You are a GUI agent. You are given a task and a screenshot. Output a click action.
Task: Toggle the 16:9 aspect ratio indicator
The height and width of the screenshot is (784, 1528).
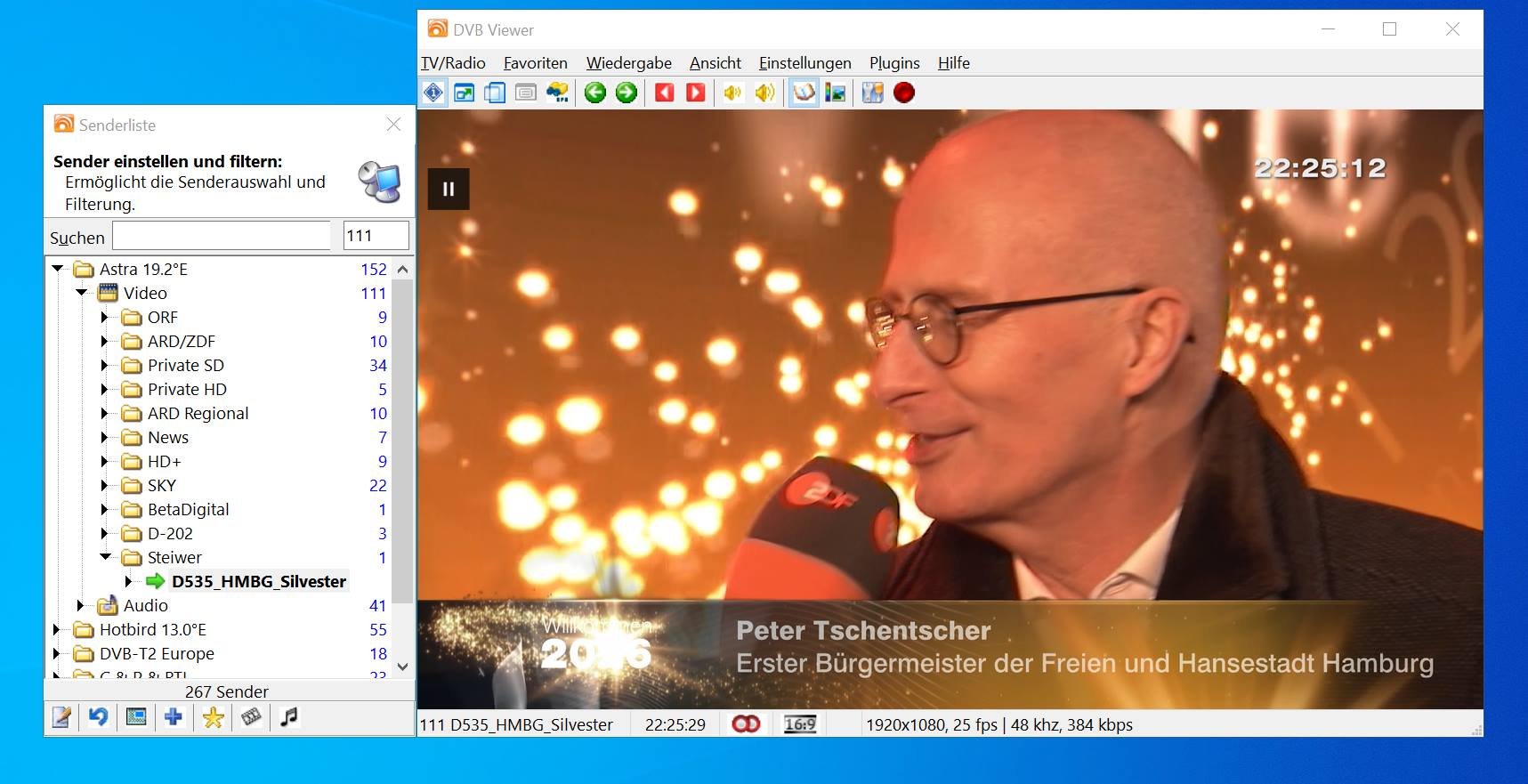coord(799,724)
